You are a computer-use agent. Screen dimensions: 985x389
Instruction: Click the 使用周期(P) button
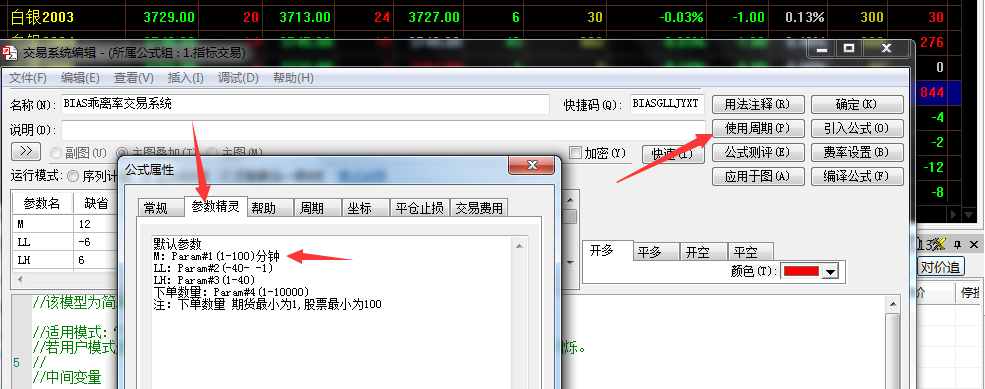point(758,128)
